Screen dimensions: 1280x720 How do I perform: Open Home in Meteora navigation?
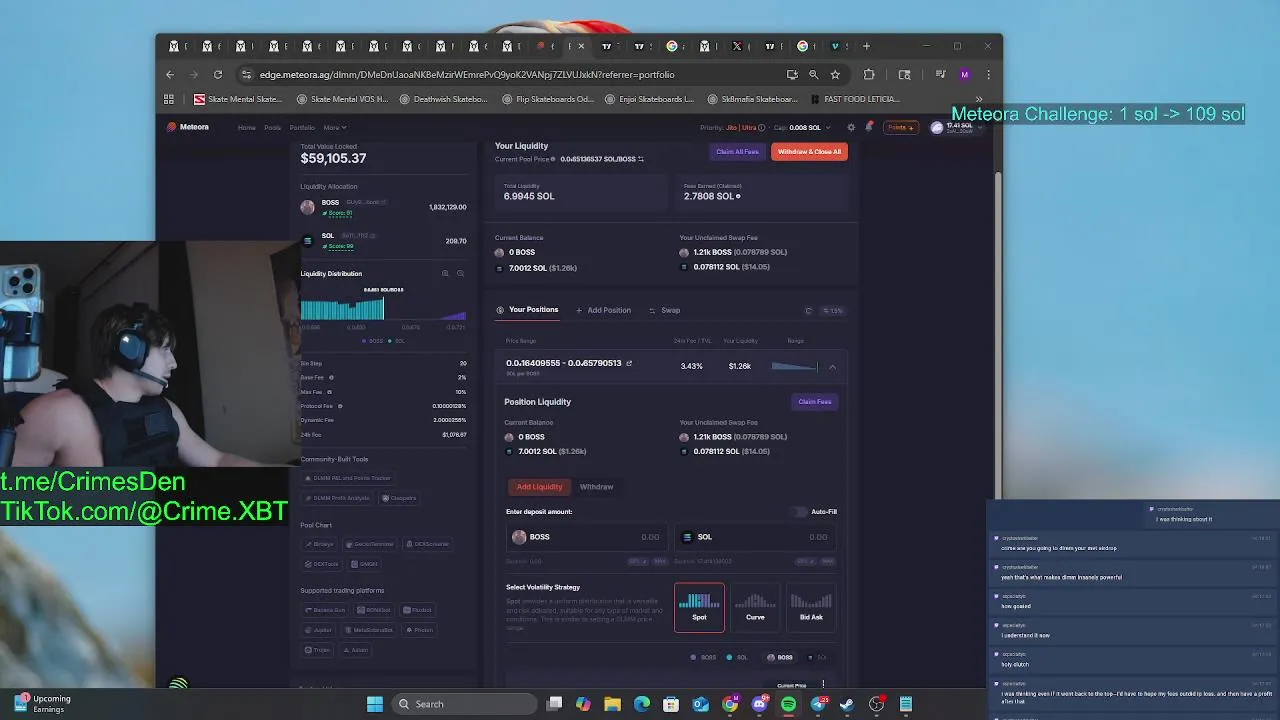click(246, 127)
